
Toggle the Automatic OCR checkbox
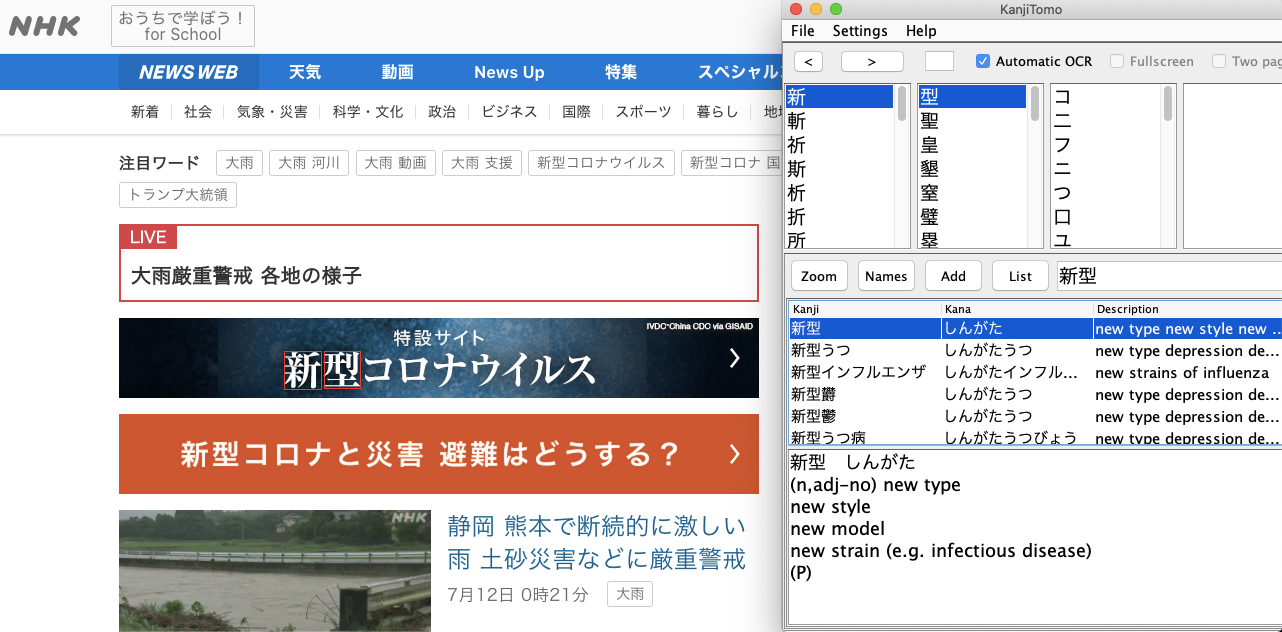coord(983,61)
